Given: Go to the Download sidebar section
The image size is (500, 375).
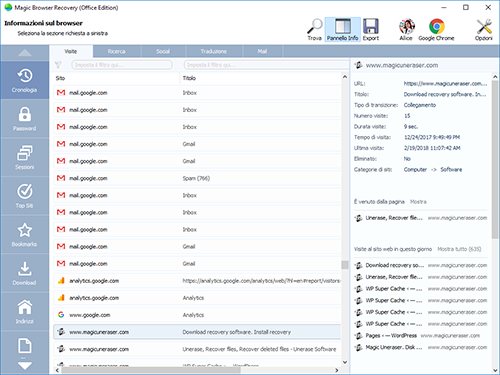Looking at the screenshot, I should (x=25, y=273).
